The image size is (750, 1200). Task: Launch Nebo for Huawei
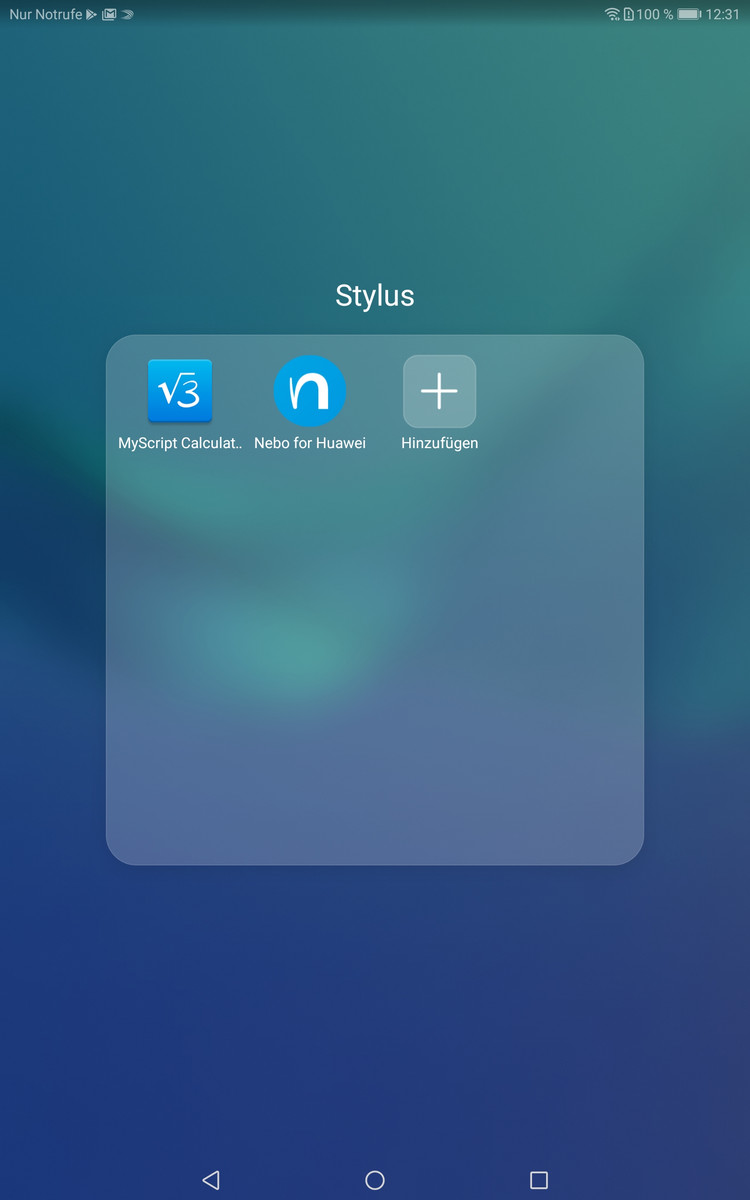[x=310, y=391]
